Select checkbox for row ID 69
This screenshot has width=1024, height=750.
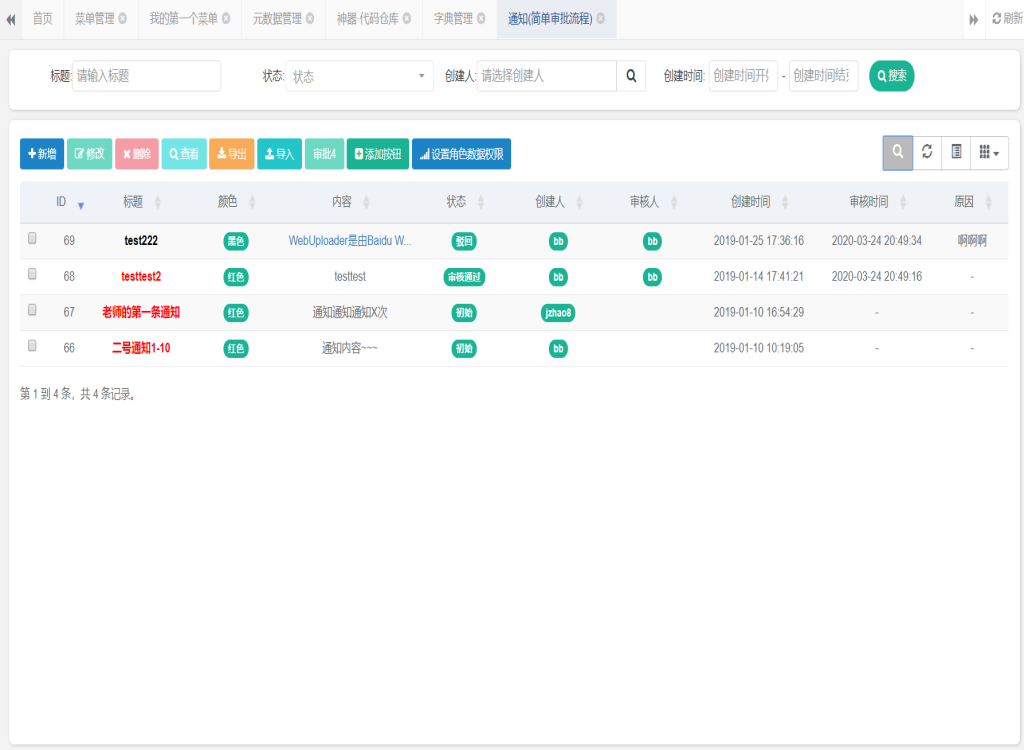tap(32, 239)
